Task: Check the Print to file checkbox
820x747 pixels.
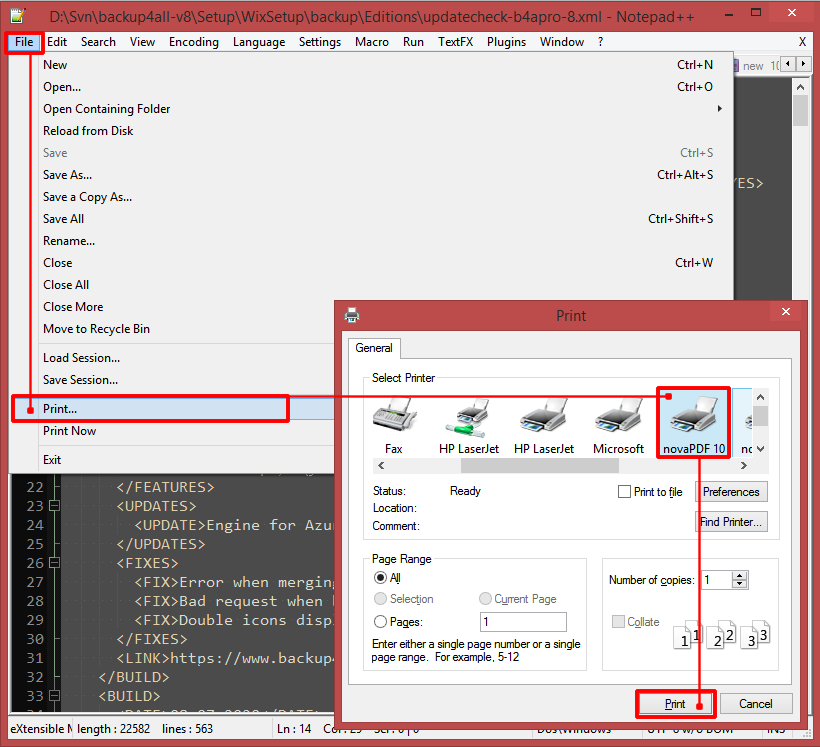Action: point(624,492)
